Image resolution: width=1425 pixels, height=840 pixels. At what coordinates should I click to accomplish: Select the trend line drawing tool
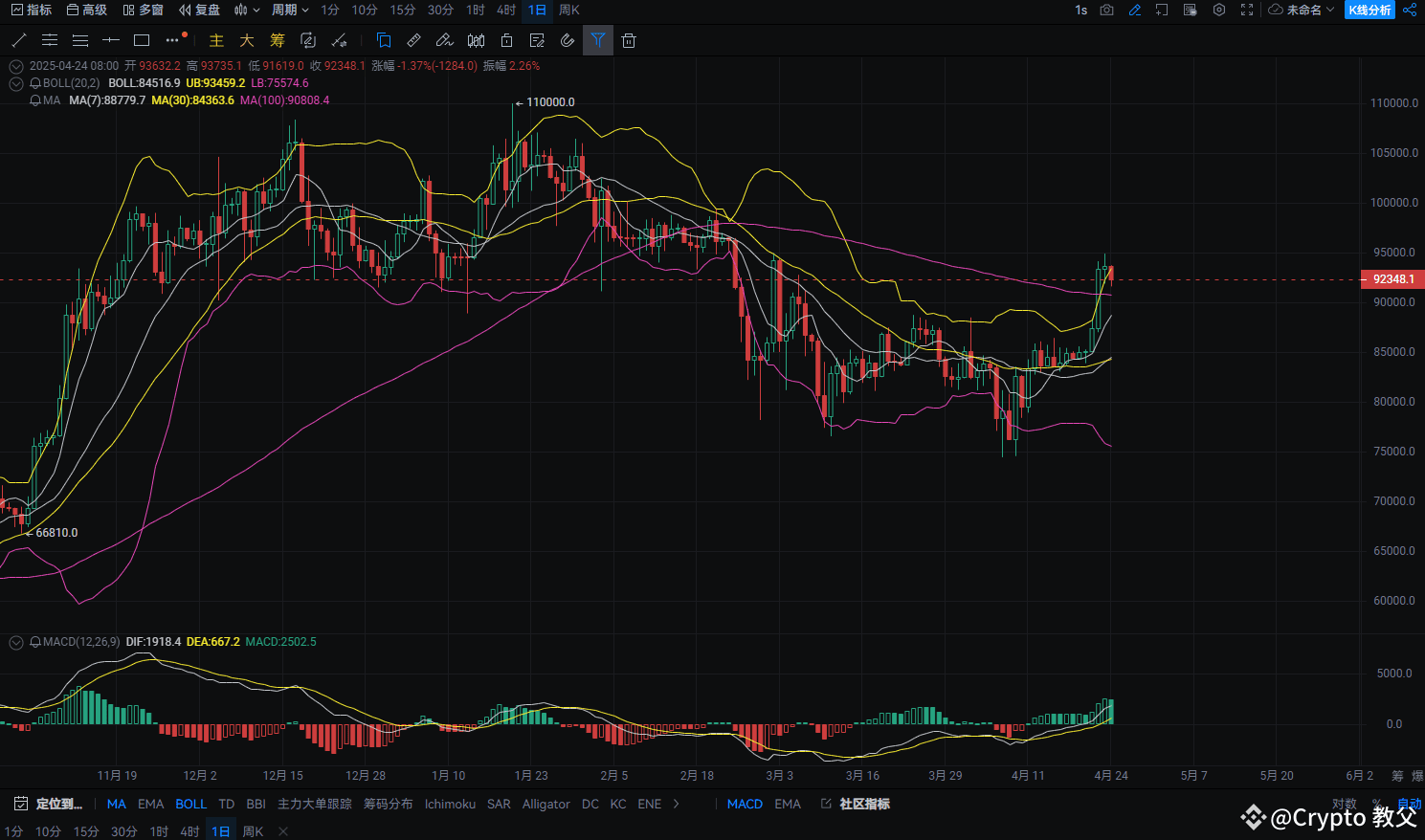(x=19, y=40)
